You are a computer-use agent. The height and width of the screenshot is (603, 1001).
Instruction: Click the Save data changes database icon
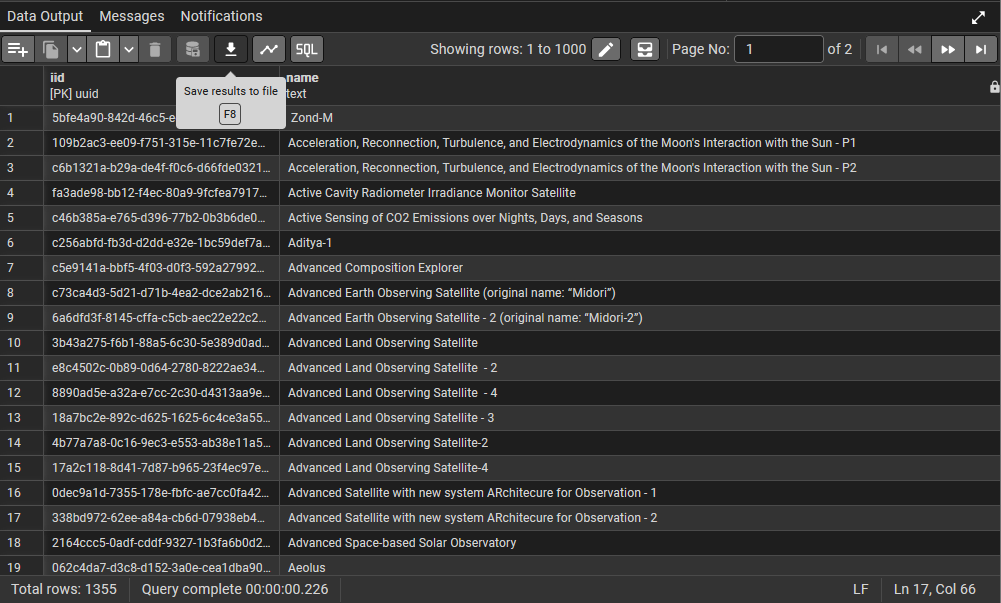point(193,49)
